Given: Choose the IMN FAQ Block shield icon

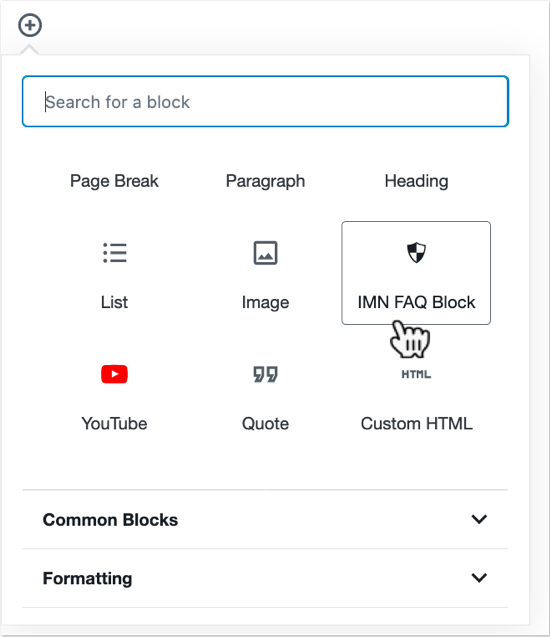Looking at the screenshot, I should click(416, 252).
